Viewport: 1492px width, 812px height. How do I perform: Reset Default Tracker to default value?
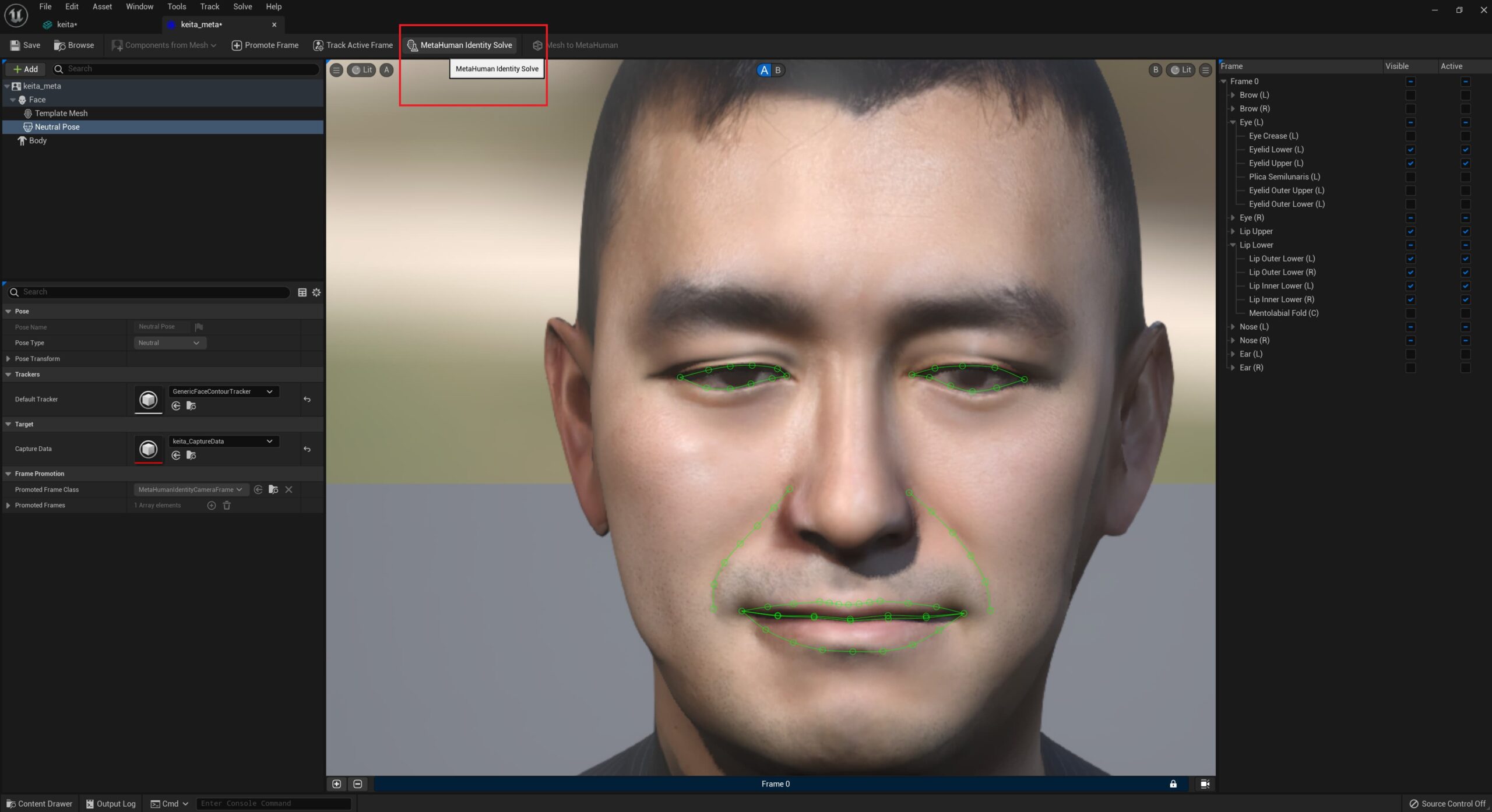pyautogui.click(x=307, y=400)
